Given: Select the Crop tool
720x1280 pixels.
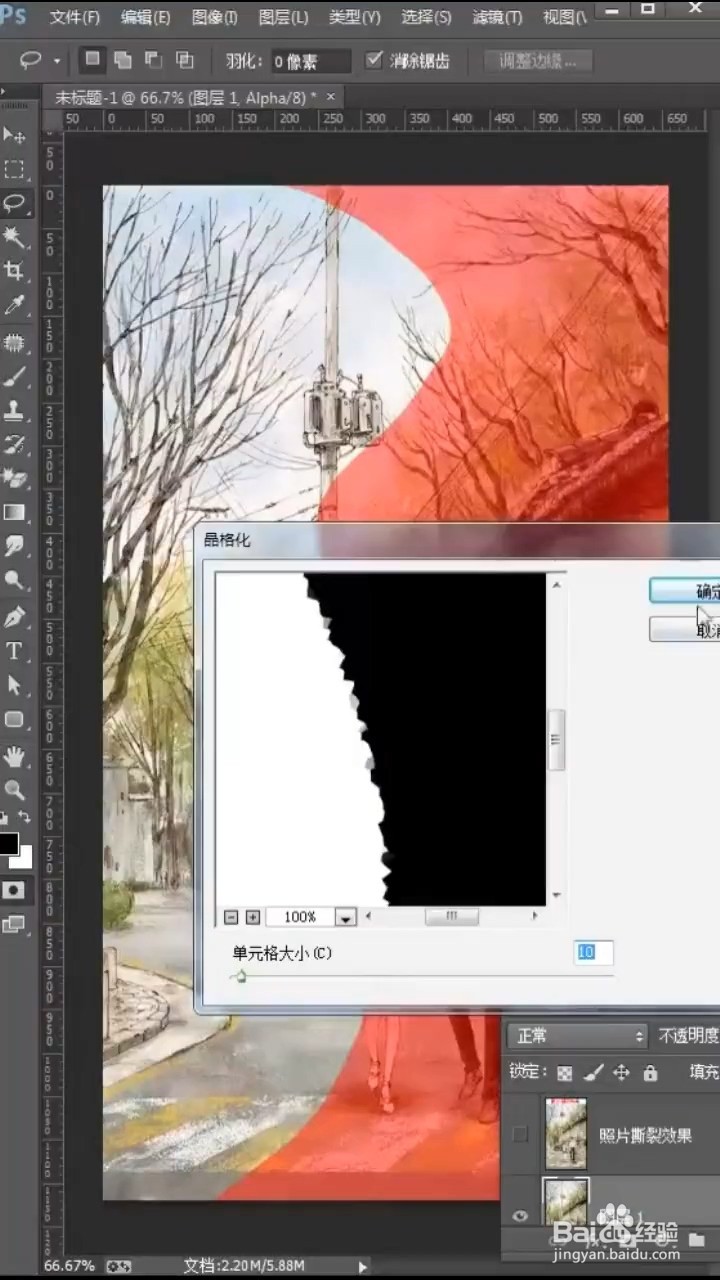Looking at the screenshot, I should 14,270.
